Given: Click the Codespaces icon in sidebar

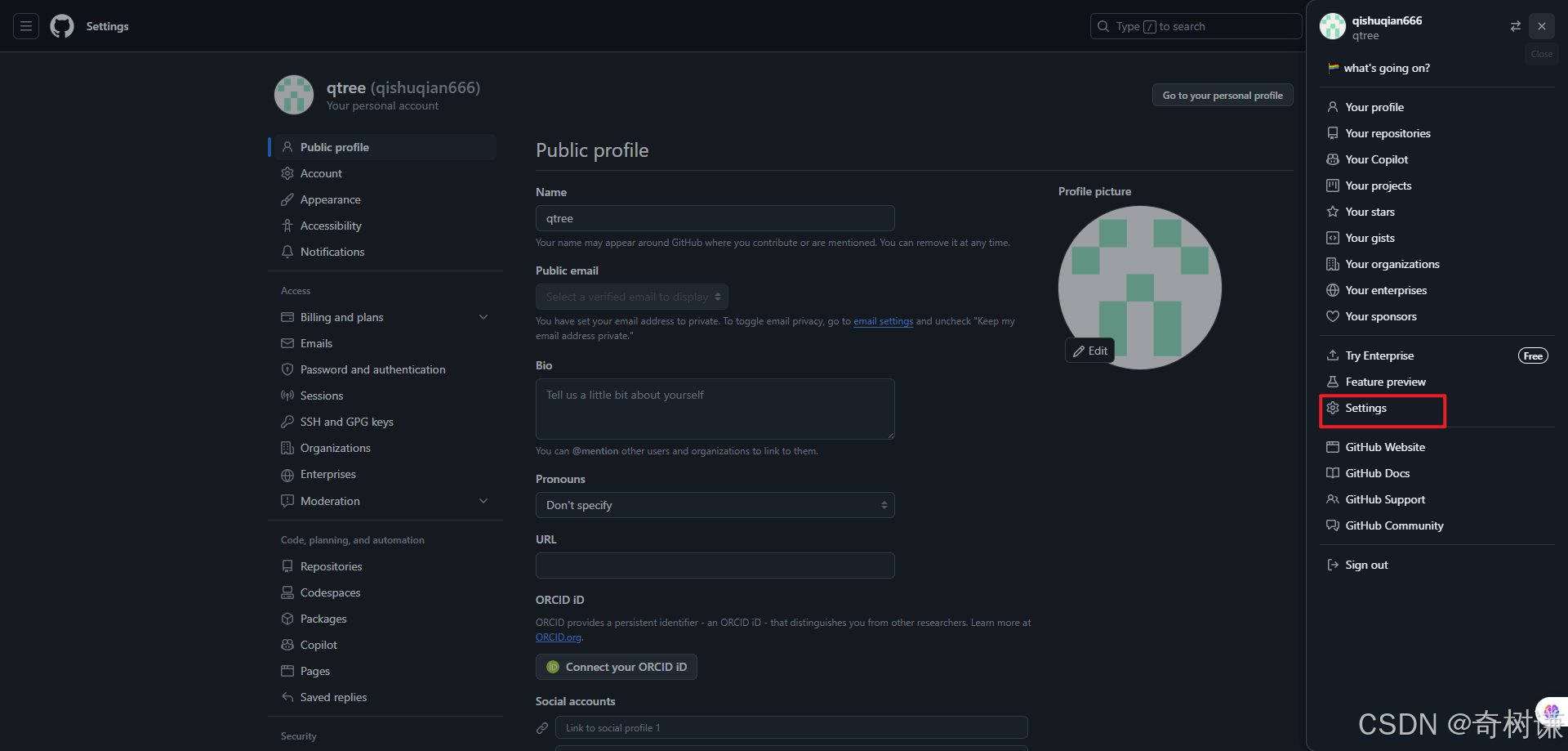Looking at the screenshot, I should coord(287,592).
